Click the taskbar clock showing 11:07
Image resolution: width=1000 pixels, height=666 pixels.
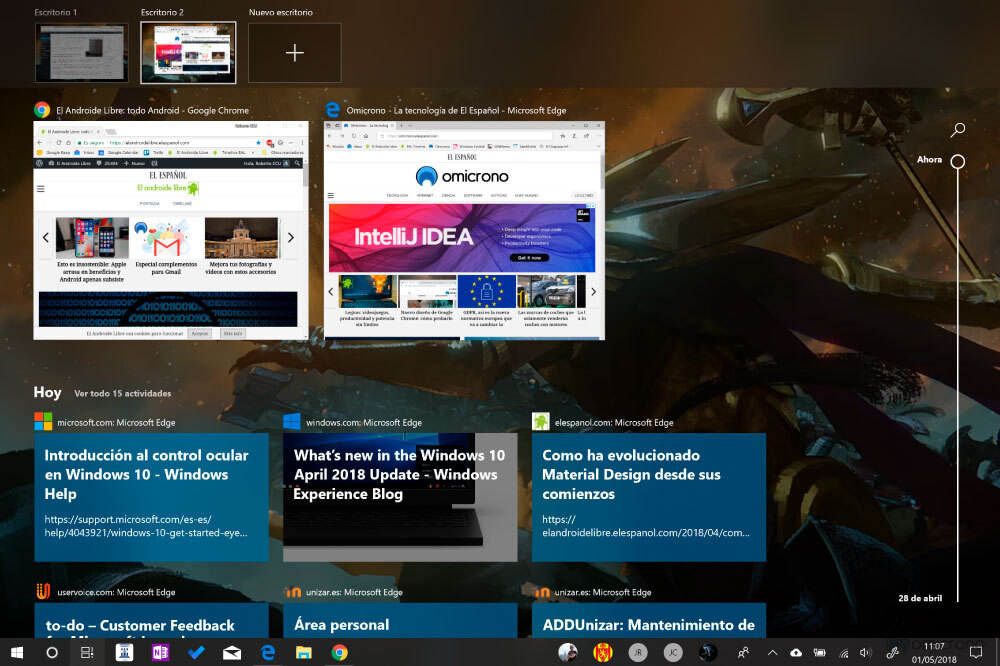[934, 653]
